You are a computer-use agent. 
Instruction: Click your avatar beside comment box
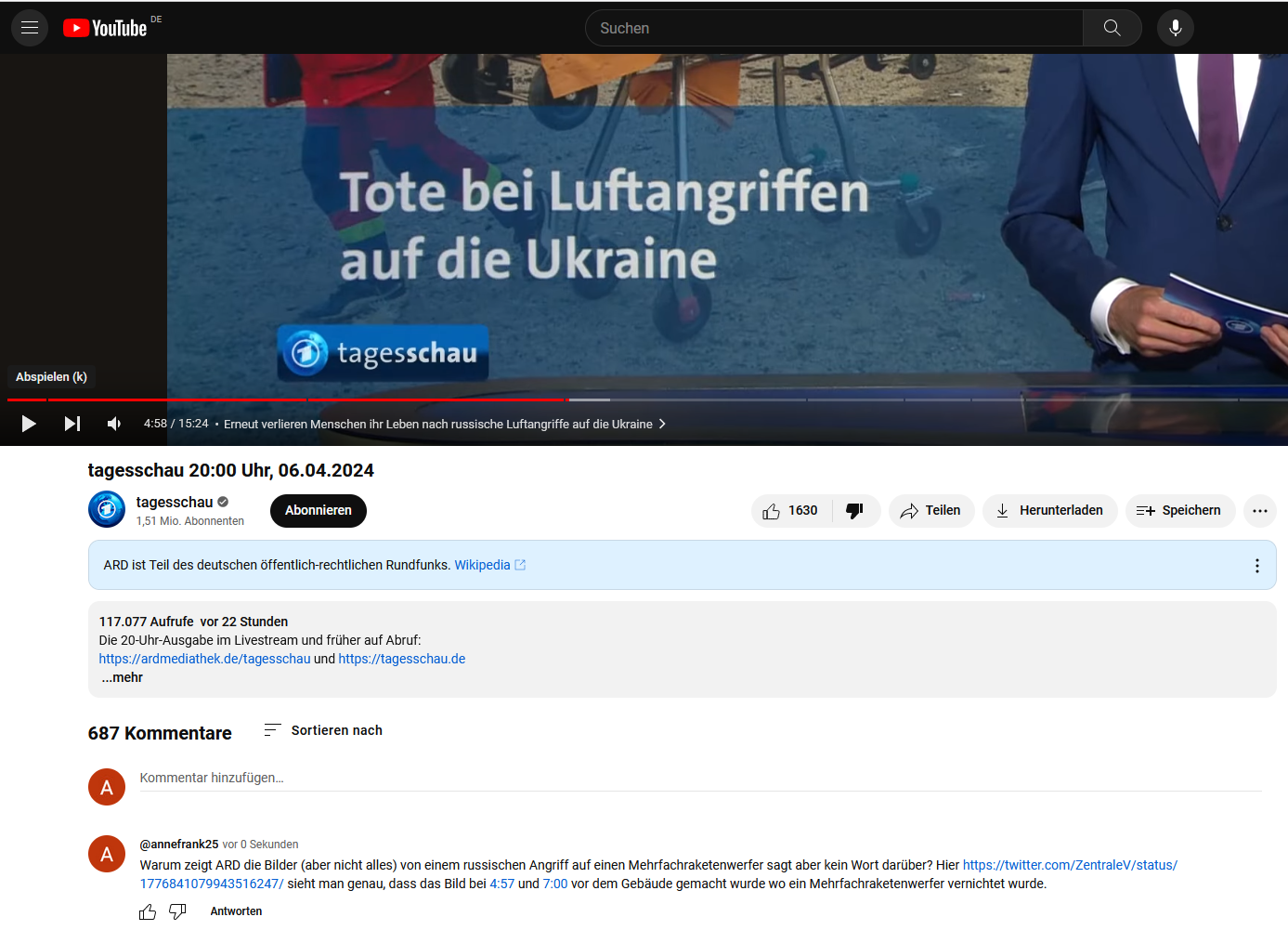107,787
